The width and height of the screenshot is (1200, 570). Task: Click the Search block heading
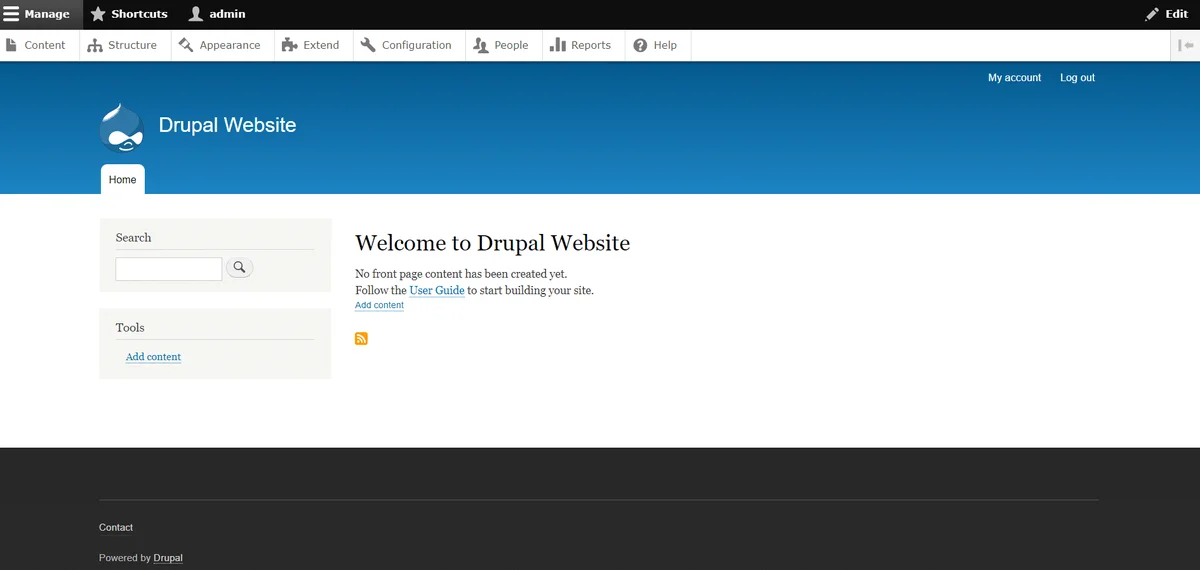133,237
